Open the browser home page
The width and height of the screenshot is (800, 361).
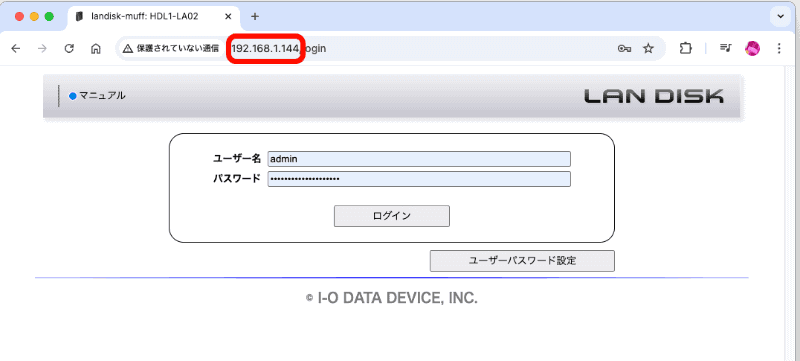pyautogui.click(x=95, y=48)
